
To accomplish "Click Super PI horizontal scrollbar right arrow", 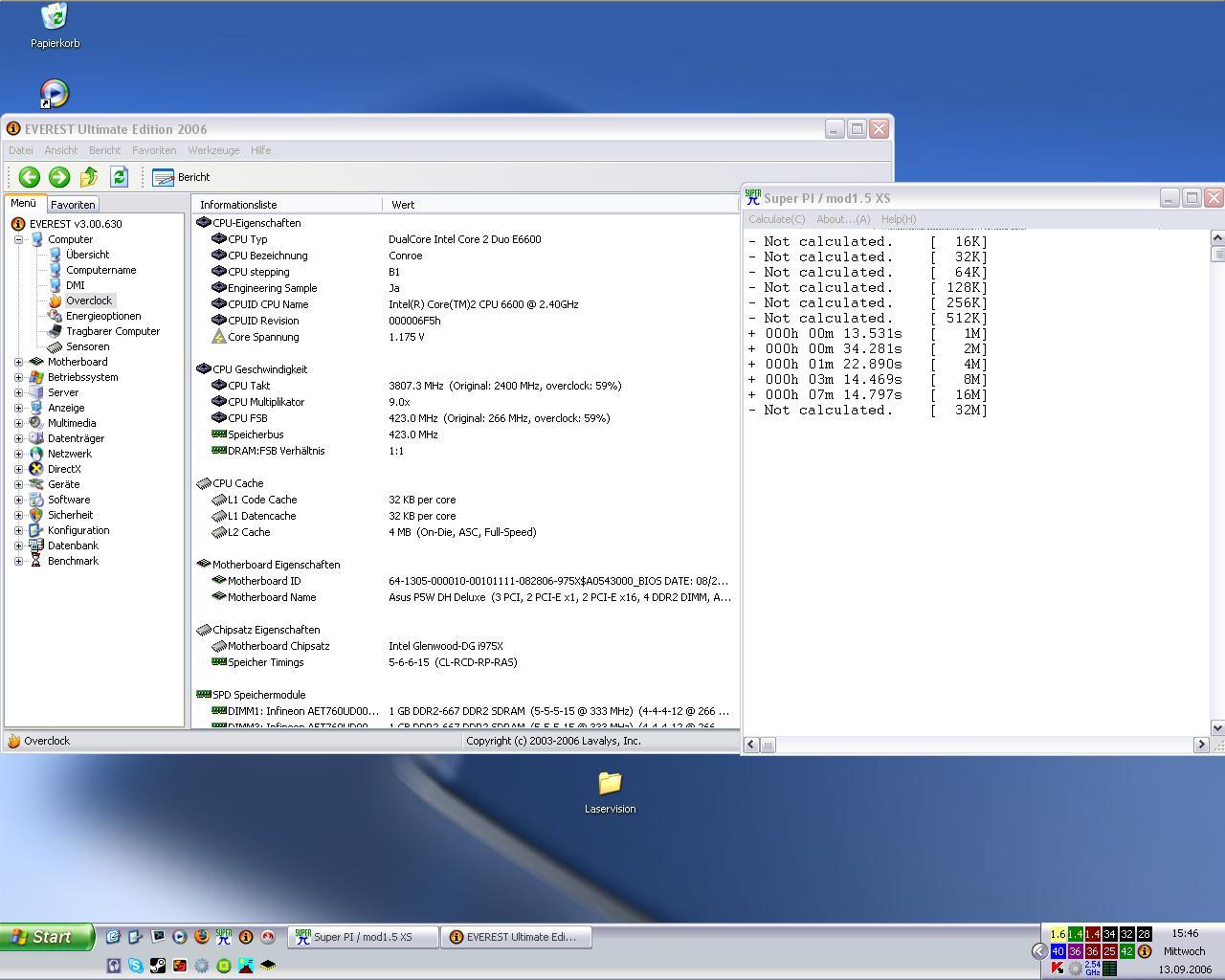I will (x=1201, y=745).
